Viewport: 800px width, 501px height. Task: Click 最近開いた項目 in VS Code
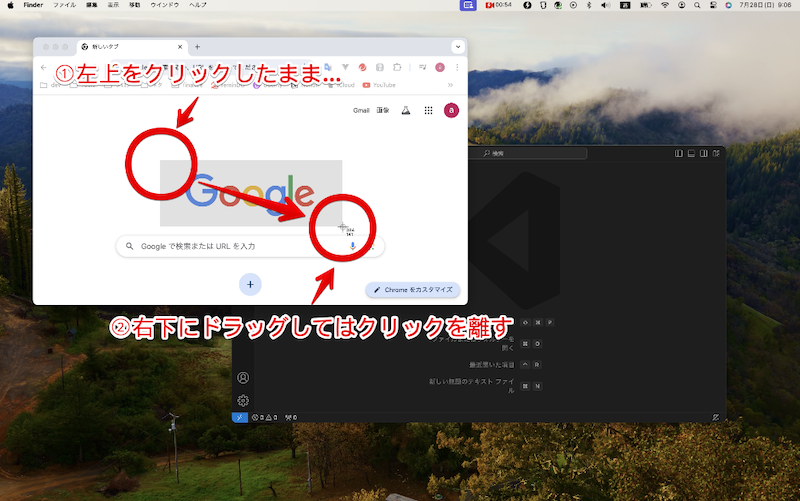(492, 365)
